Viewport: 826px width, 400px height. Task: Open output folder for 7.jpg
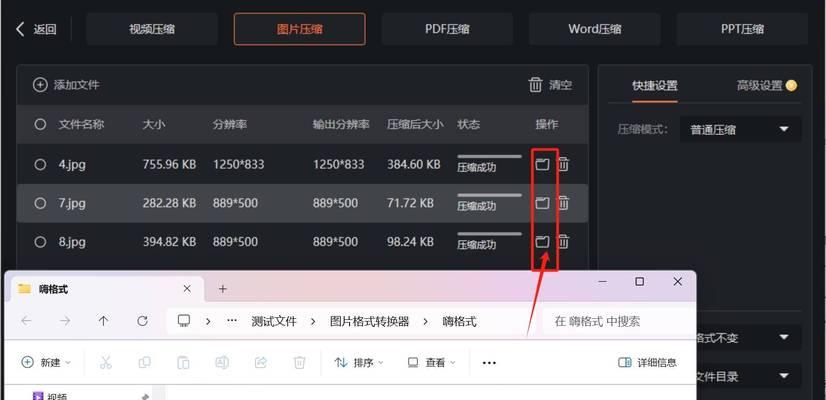[542, 203]
